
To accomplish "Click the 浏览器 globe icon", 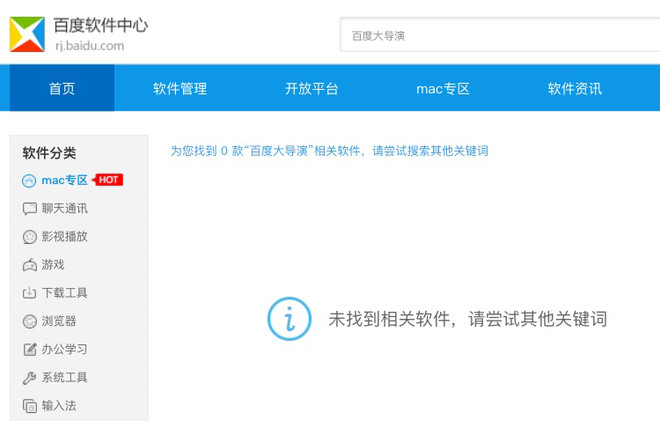I will tap(29, 321).
